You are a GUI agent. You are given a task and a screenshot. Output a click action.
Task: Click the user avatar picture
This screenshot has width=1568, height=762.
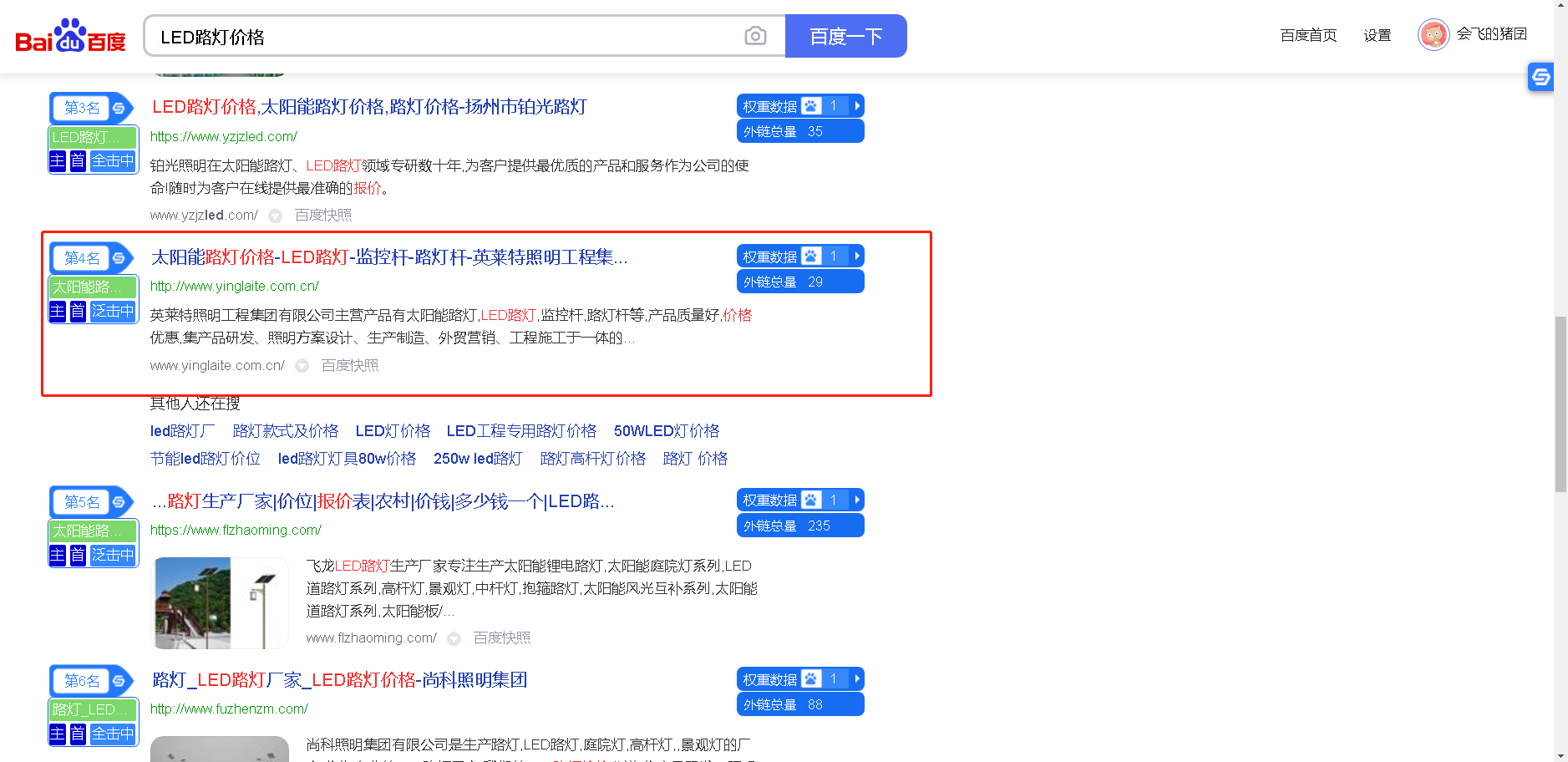(x=1434, y=35)
